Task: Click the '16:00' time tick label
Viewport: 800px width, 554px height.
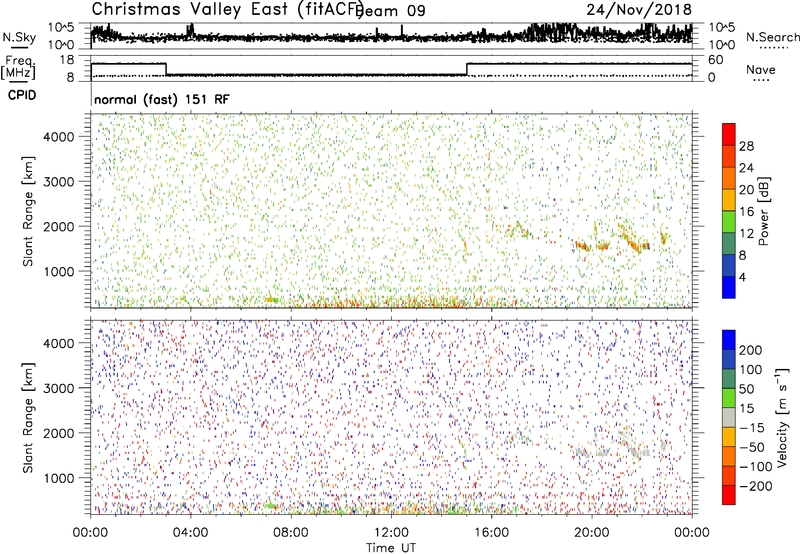Action: (x=491, y=533)
